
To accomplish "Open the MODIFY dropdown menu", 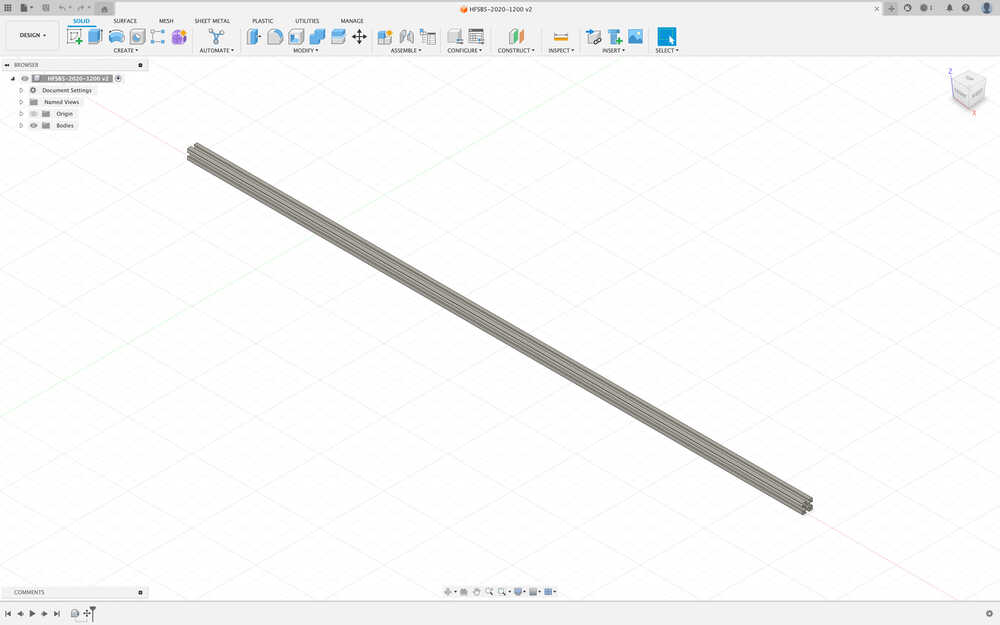I will tap(305, 50).
